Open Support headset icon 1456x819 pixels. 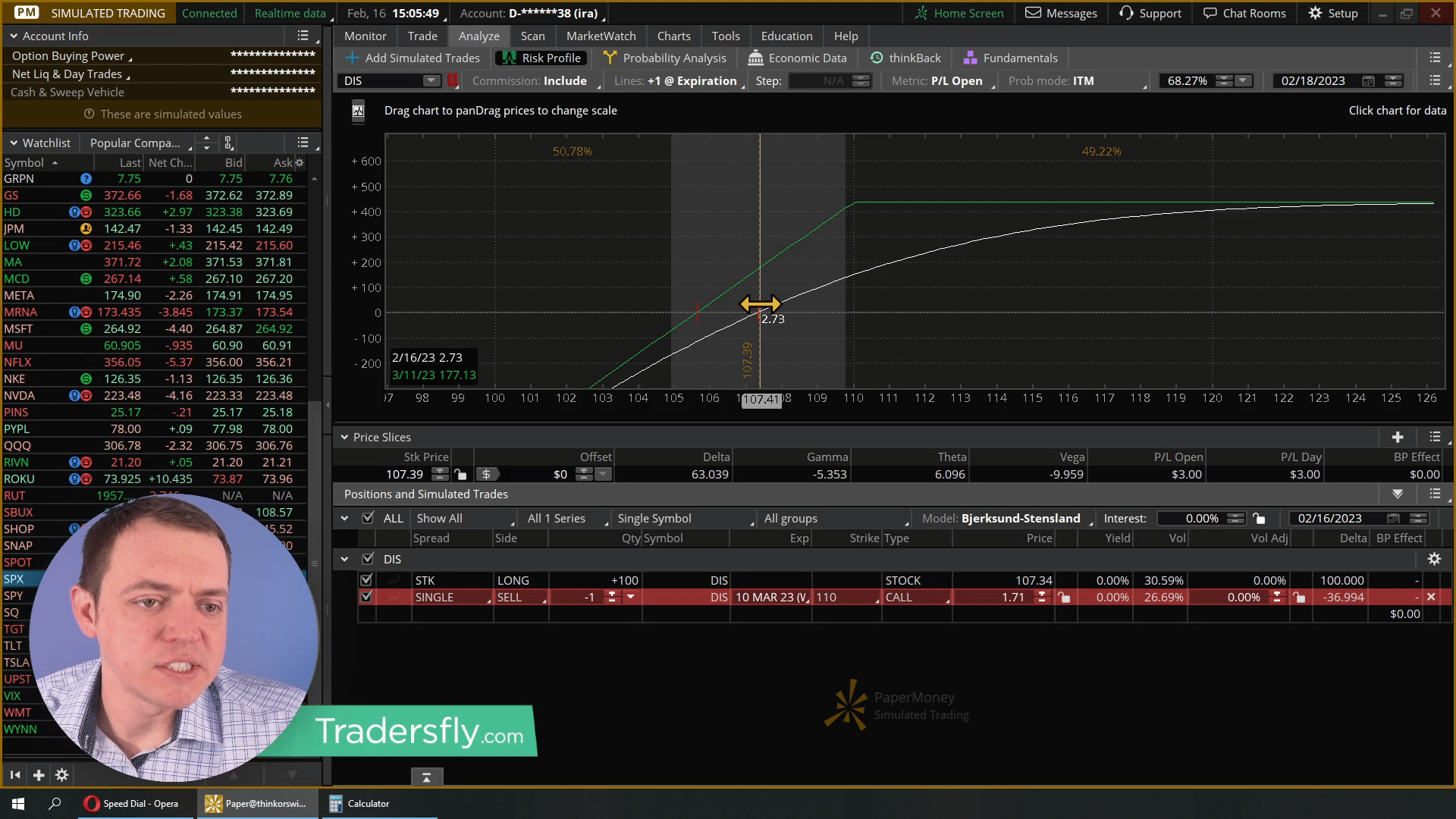(1126, 13)
